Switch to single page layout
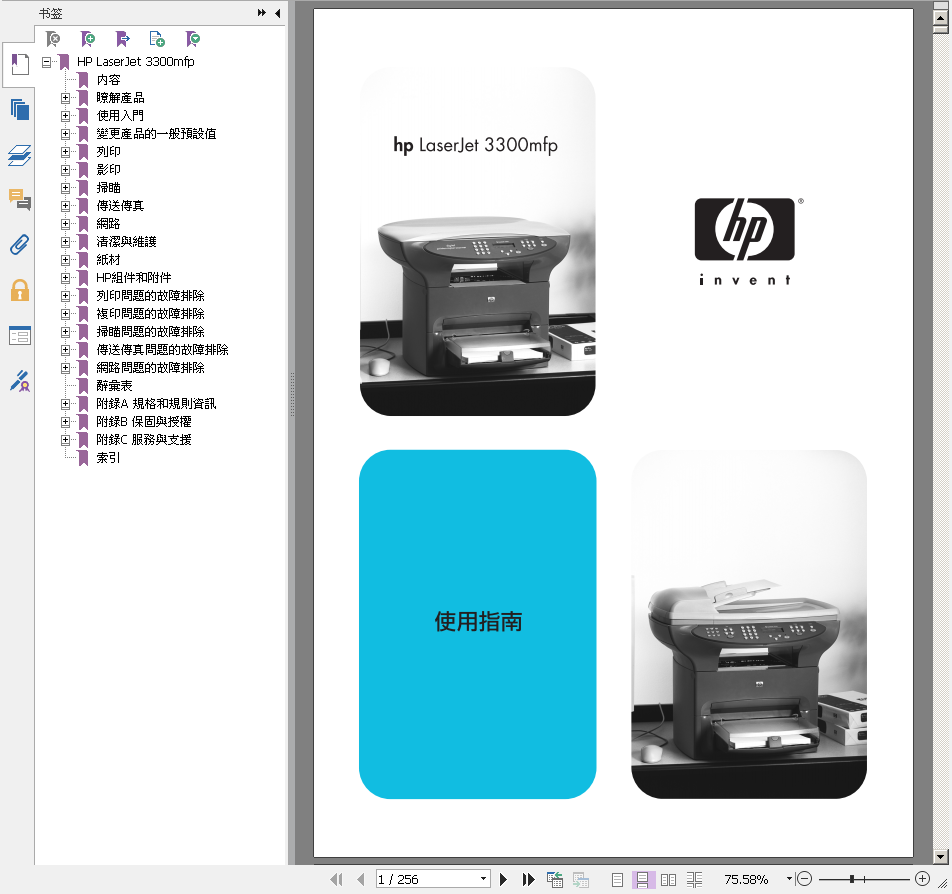 (617, 879)
